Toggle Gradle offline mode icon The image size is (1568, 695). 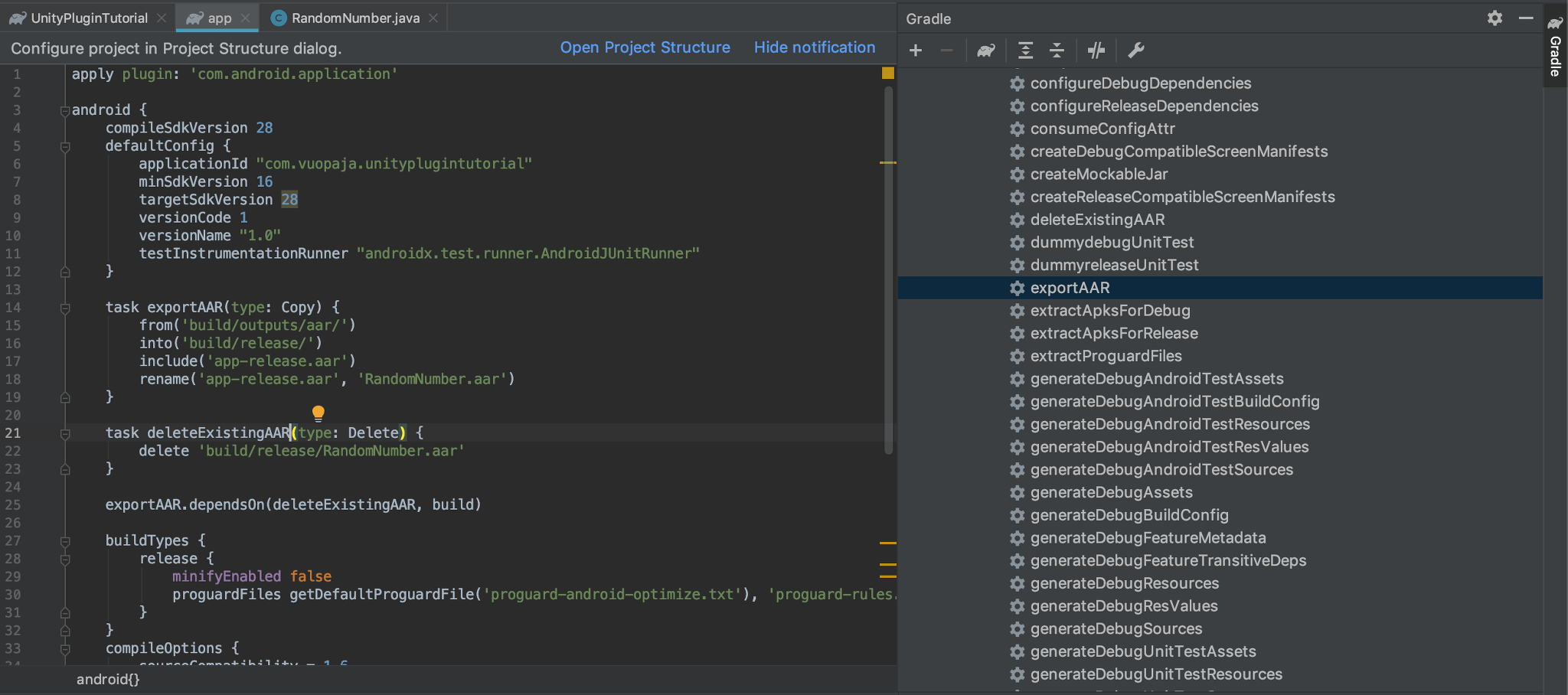1096,51
